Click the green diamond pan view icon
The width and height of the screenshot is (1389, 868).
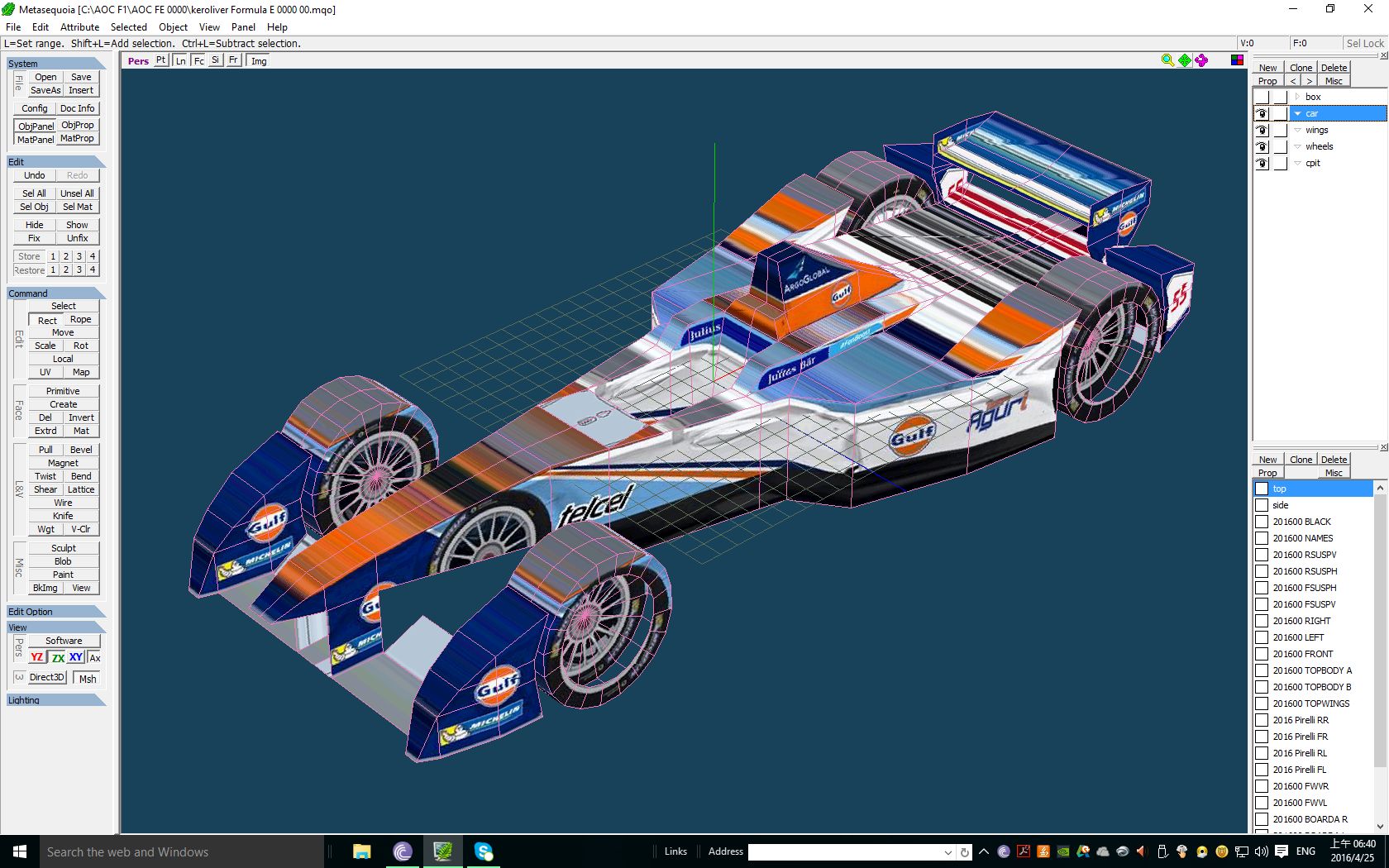click(x=1185, y=60)
